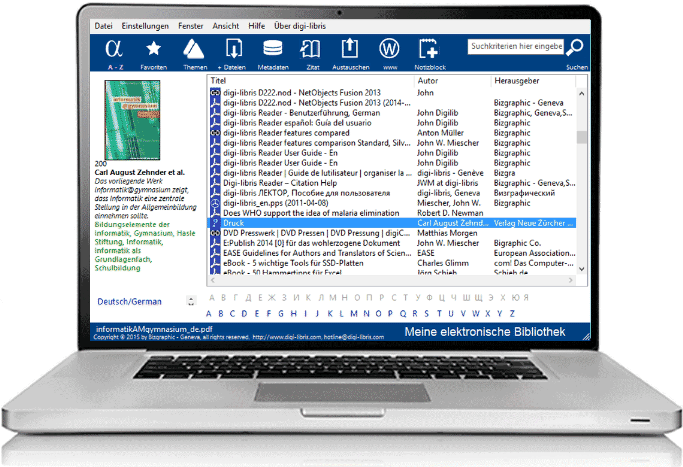Viewport: 683px width, 467px height.
Task: Click the Suchen magnifier icon
Action: pos(575,47)
